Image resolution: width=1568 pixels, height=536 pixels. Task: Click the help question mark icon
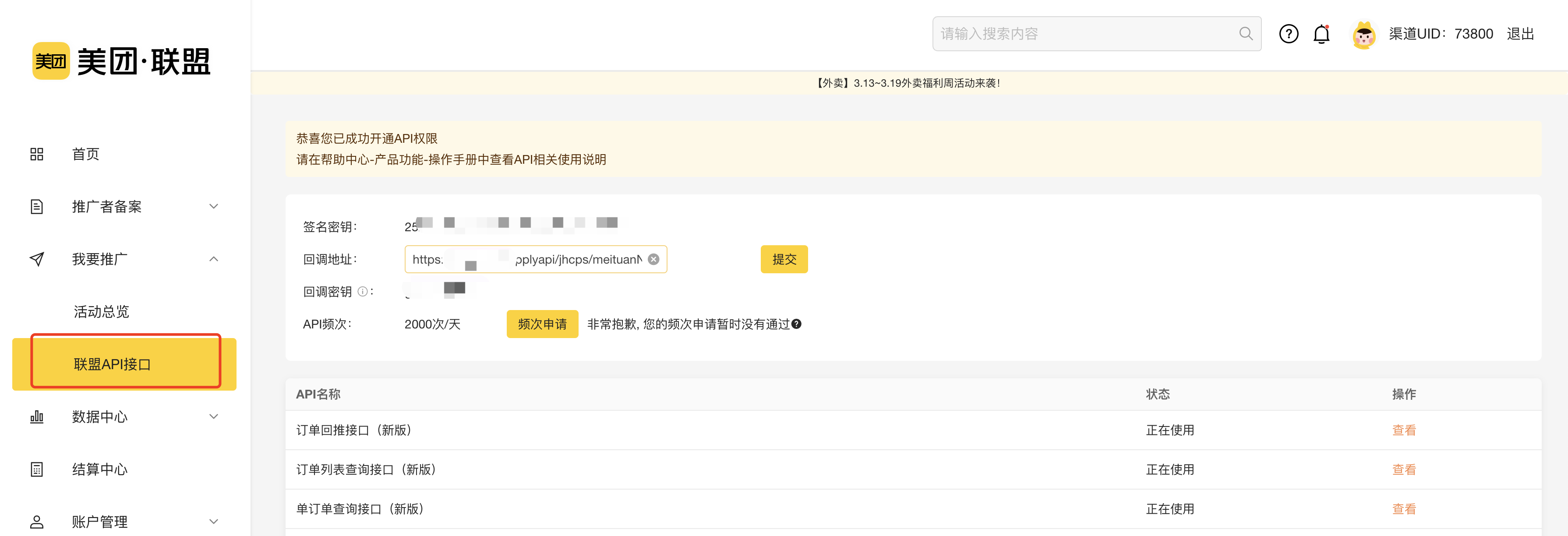pos(1288,34)
